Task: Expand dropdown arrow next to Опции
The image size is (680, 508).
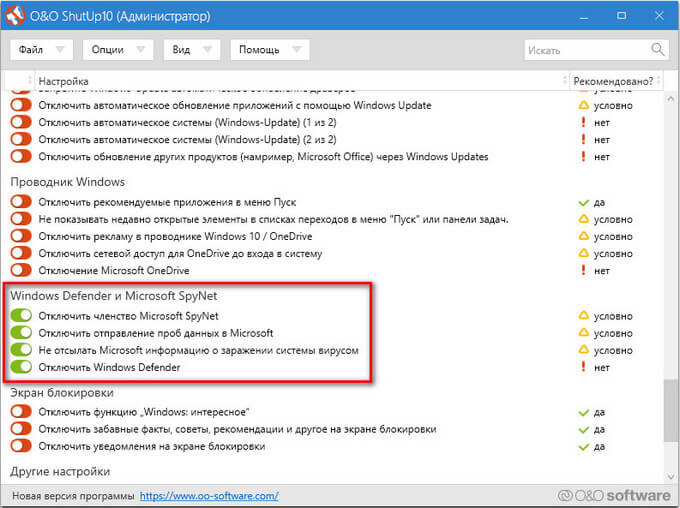Action: pos(141,49)
